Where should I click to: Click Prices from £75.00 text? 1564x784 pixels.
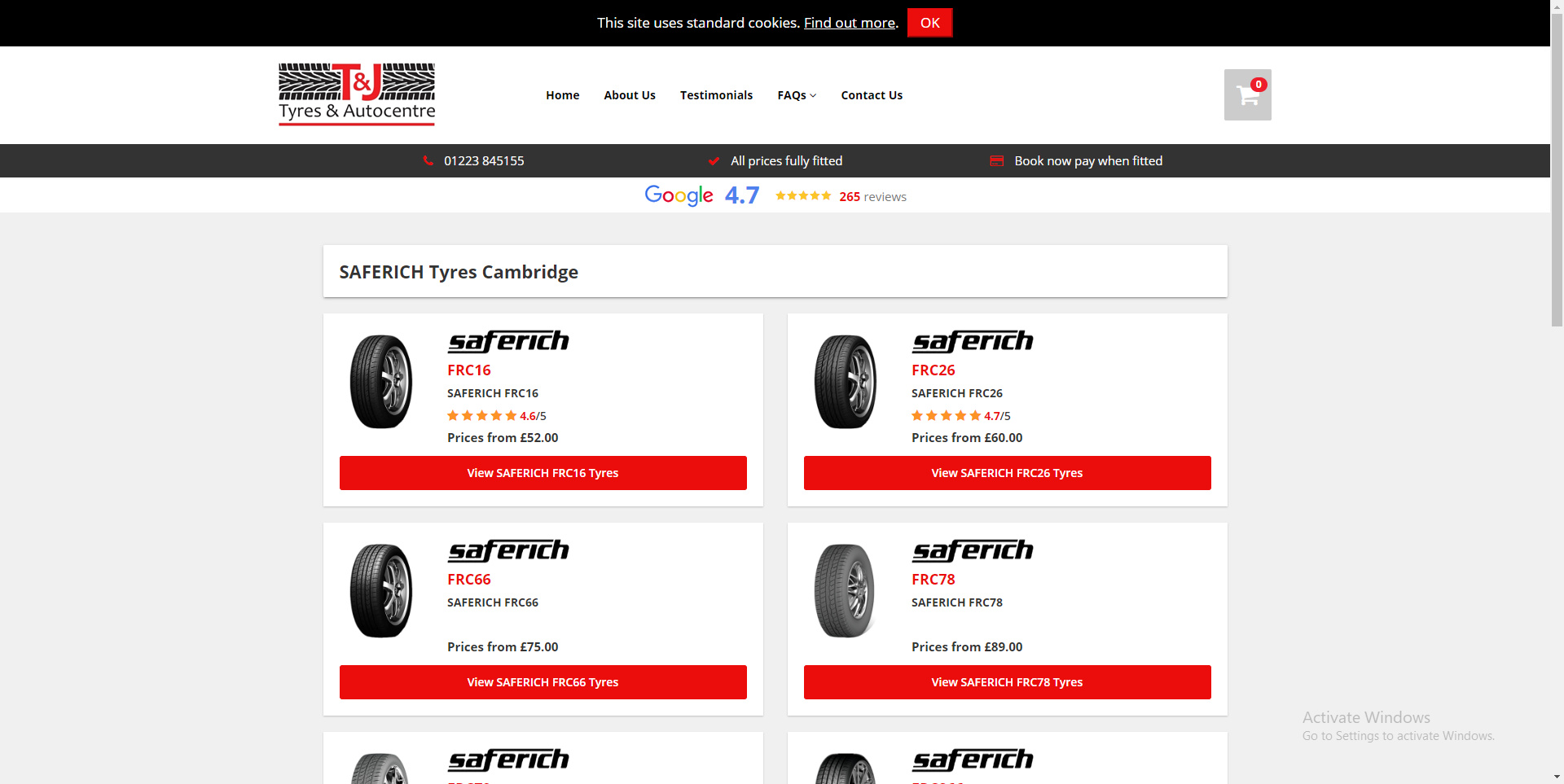pyautogui.click(x=503, y=647)
